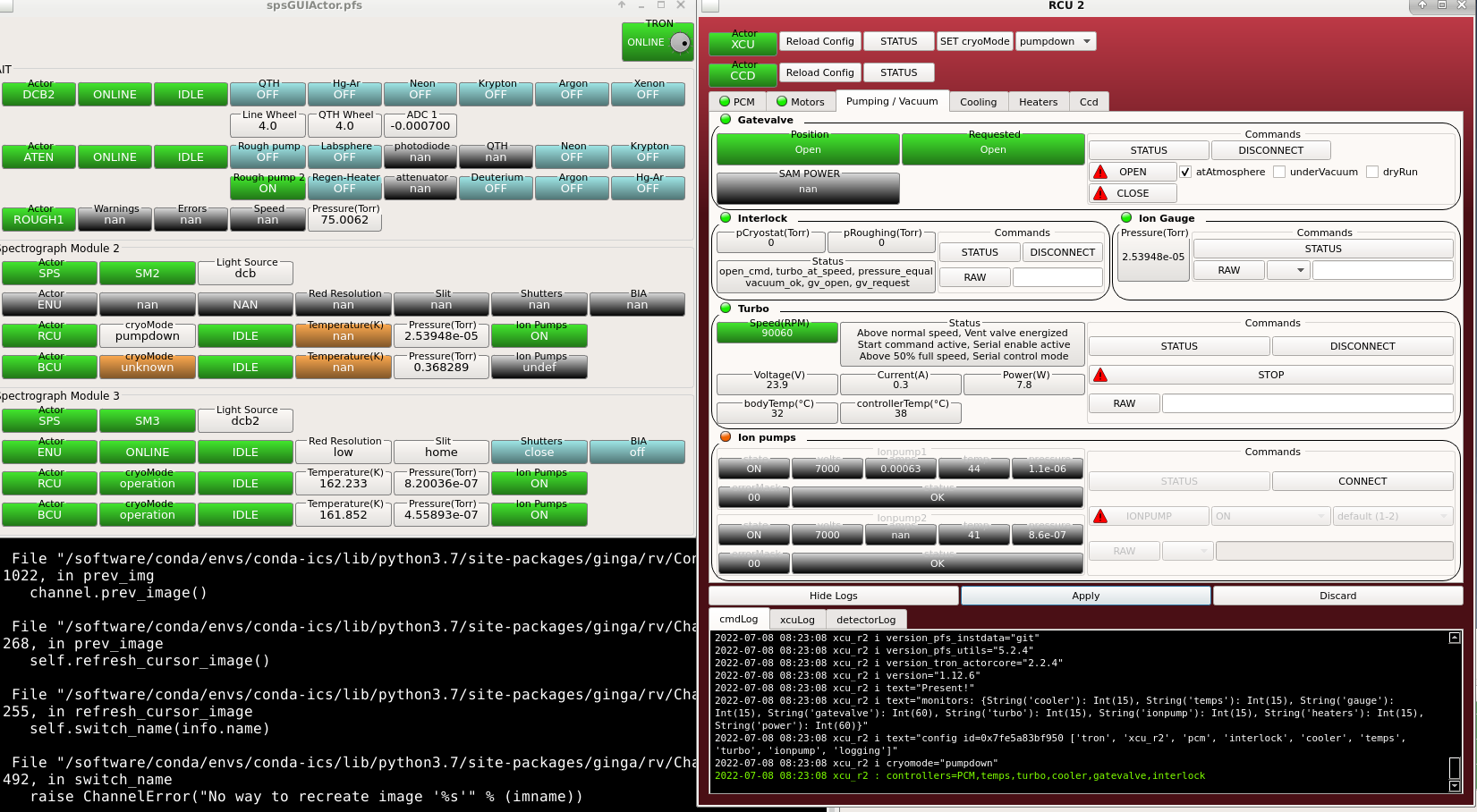
Task: Turn the TRON ONLINE dial knob
Action: (680, 42)
